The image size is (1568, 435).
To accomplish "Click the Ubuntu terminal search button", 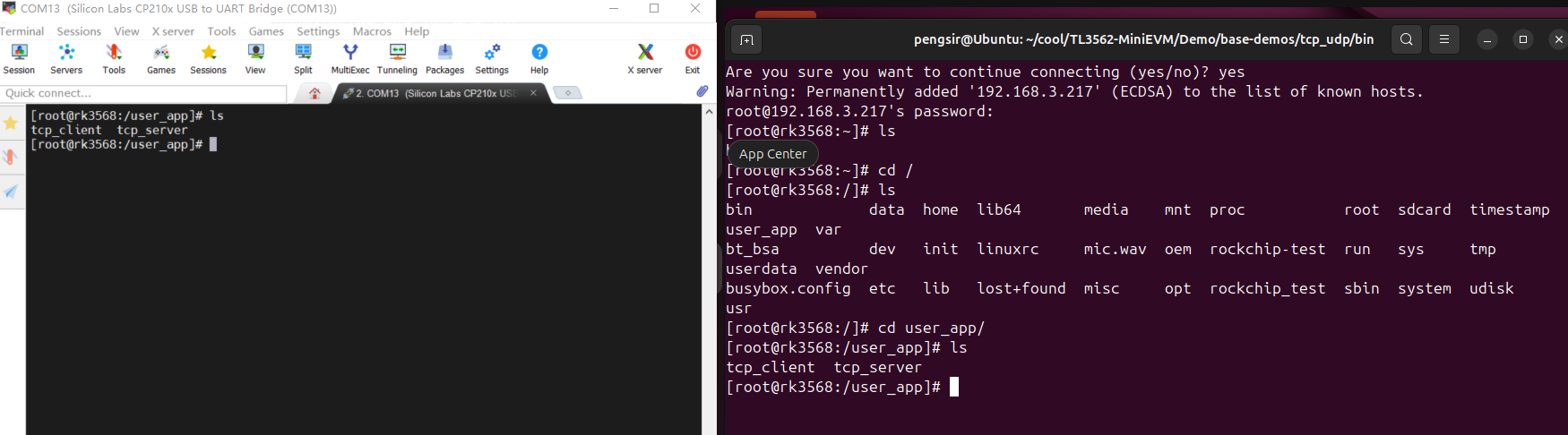I will (x=1407, y=39).
